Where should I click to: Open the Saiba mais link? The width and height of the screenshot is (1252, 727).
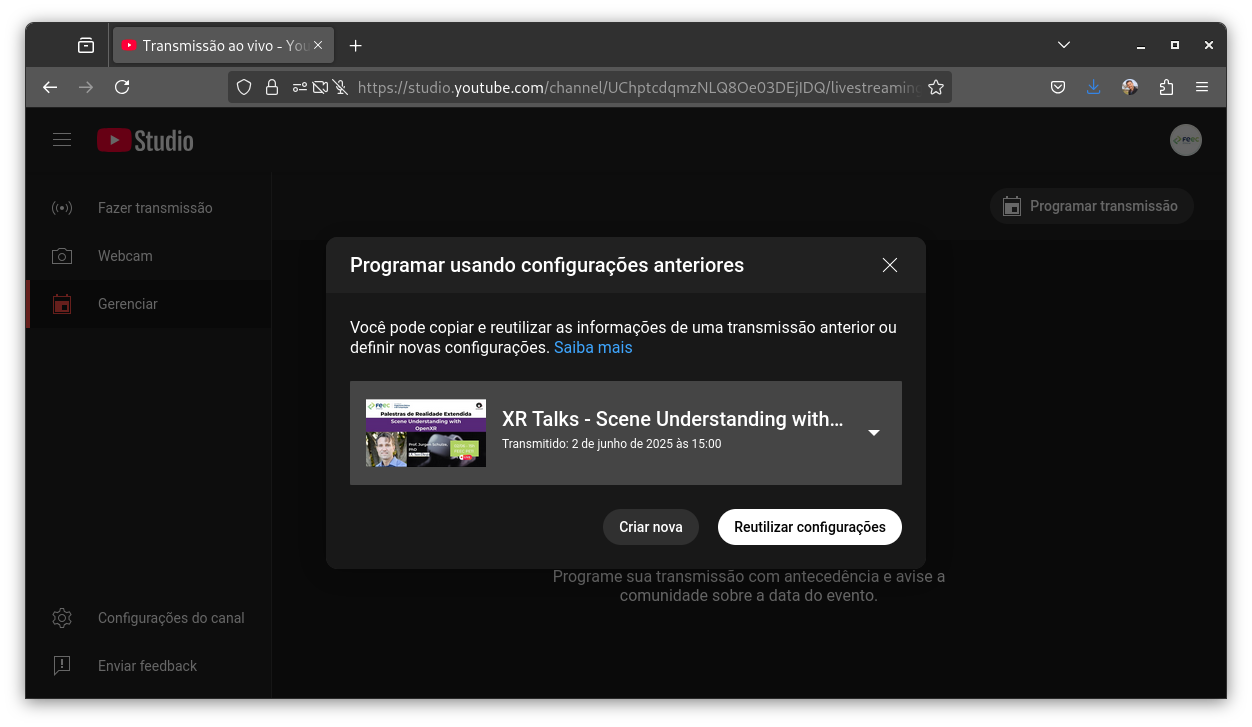[x=593, y=347]
